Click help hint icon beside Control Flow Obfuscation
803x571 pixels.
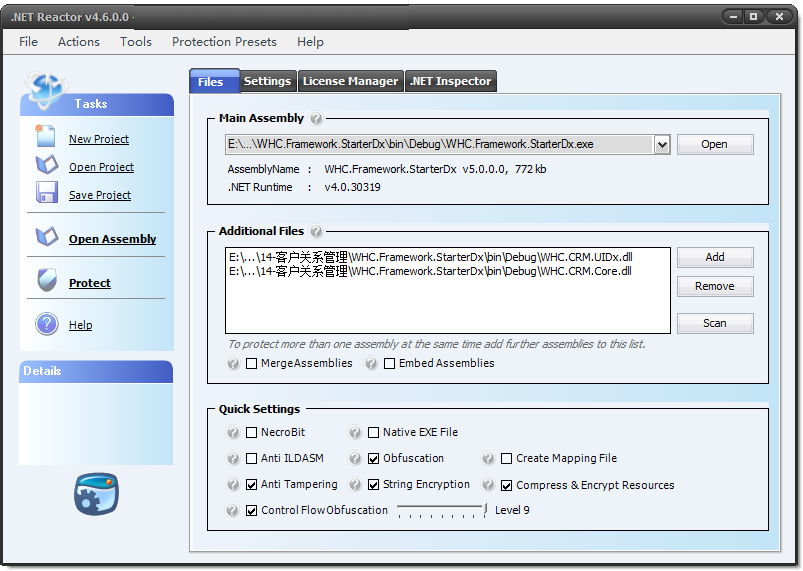click(x=233, y=511)
